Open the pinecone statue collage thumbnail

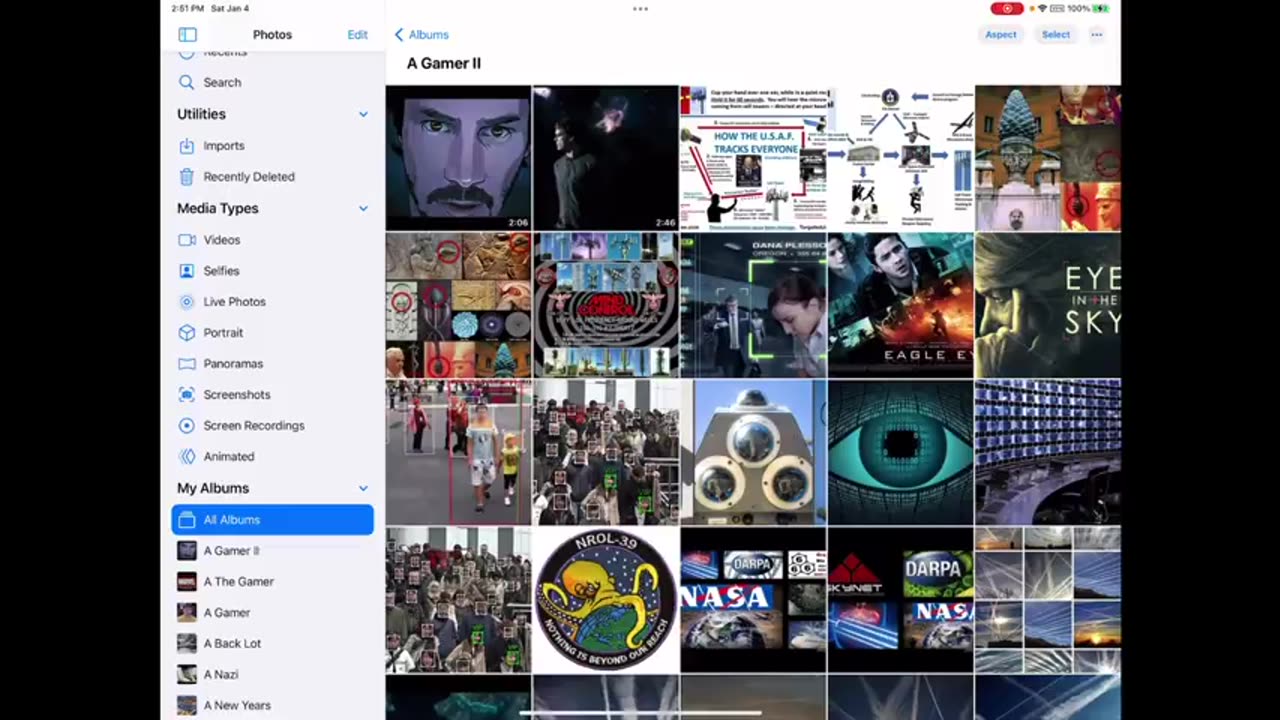point(1048,158)
